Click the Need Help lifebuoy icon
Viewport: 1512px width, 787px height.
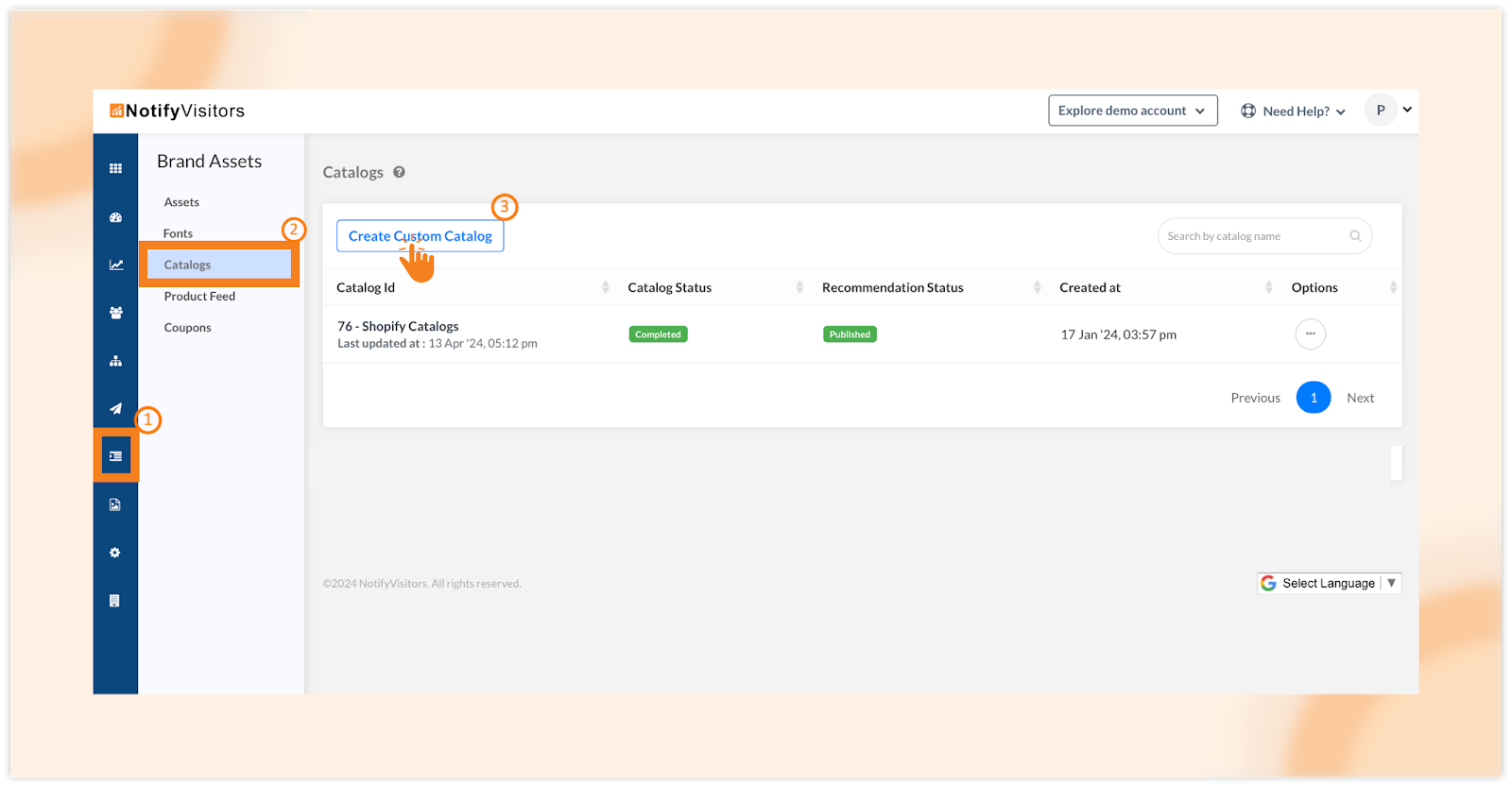(1248, 111)
